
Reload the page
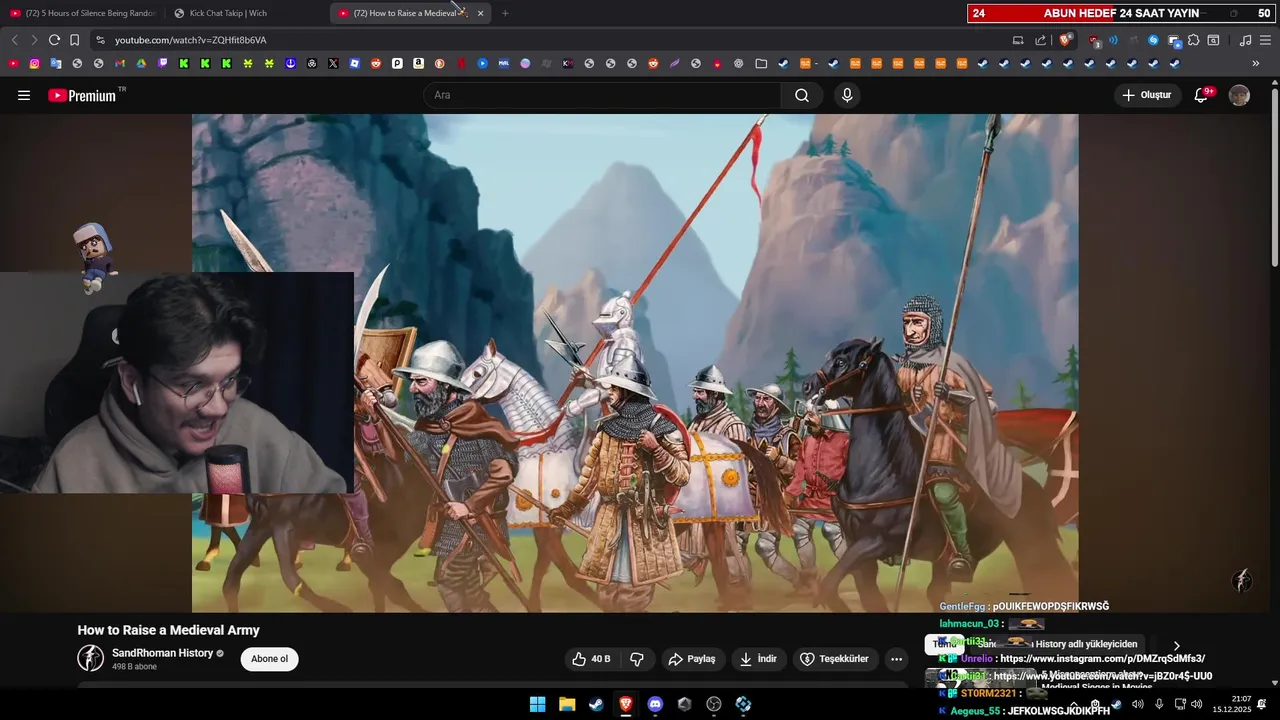[54, 40]
